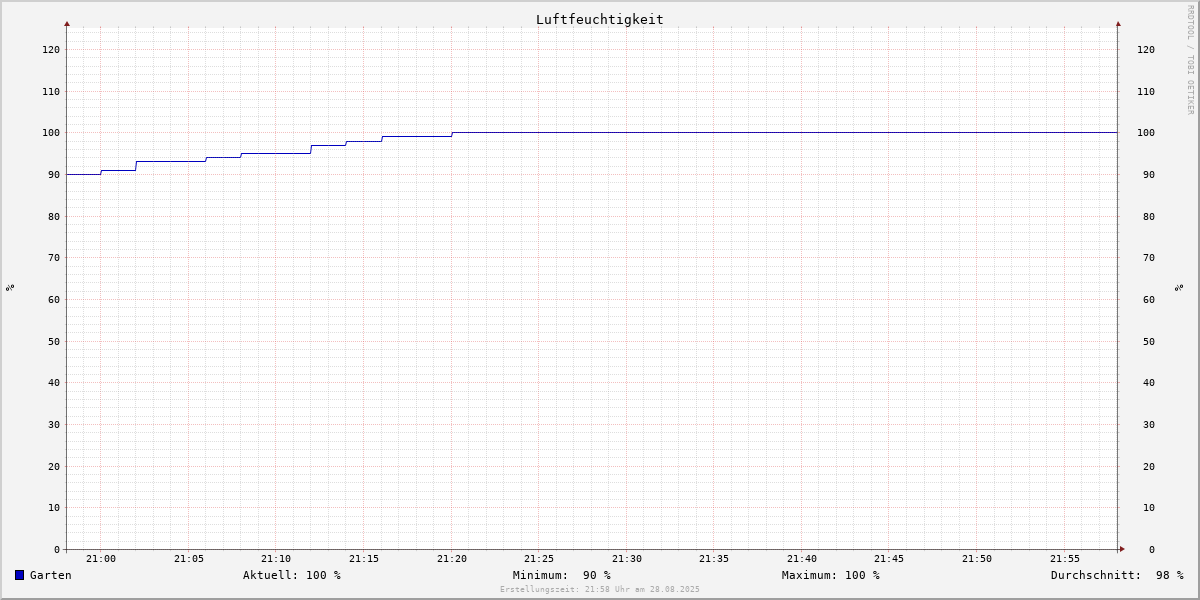Click the left axis 40 label

tap(54, 382)
